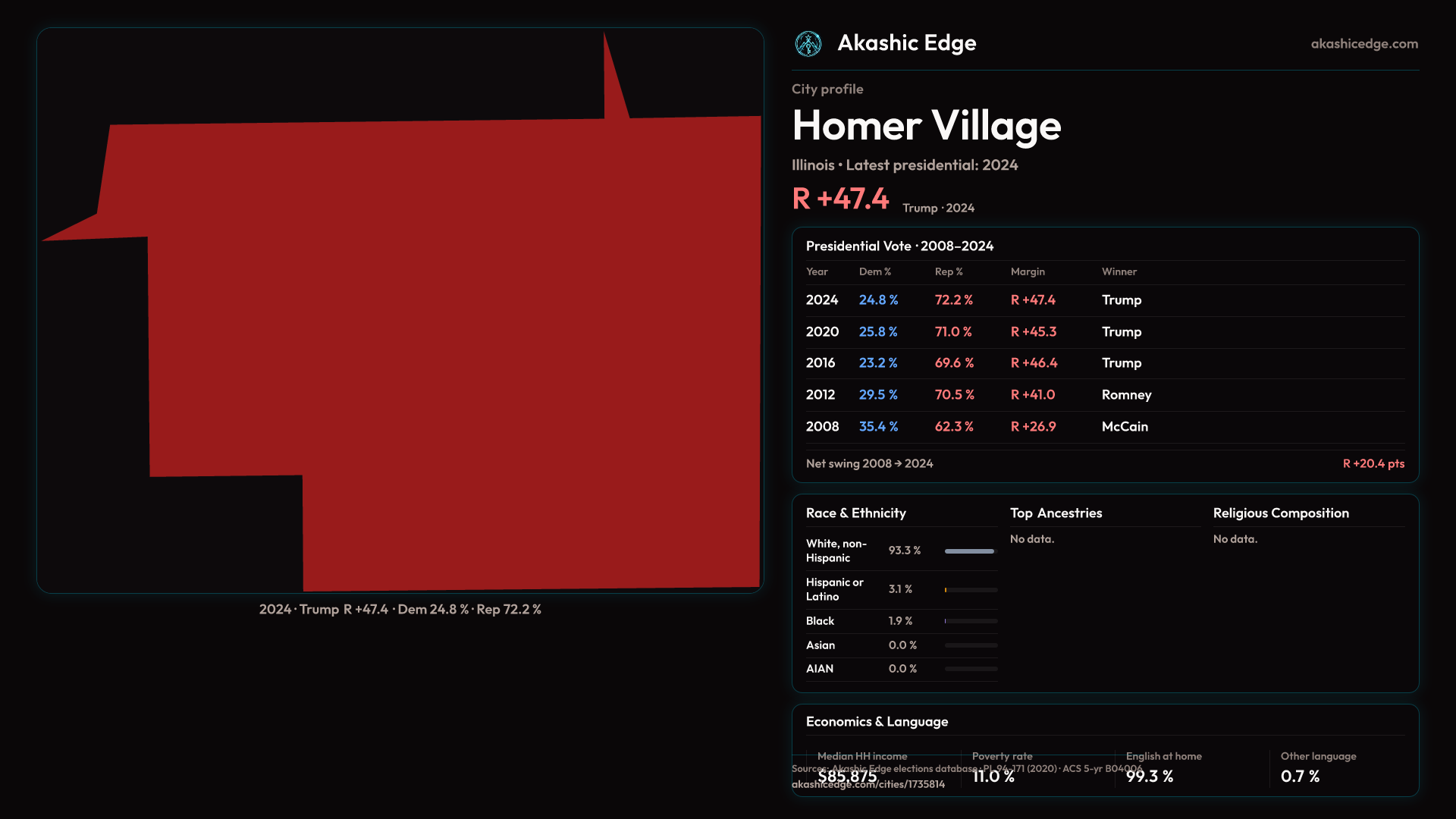Click the Homer Village city title
This screenshot has width=1456, height=819.
point(926,126)
